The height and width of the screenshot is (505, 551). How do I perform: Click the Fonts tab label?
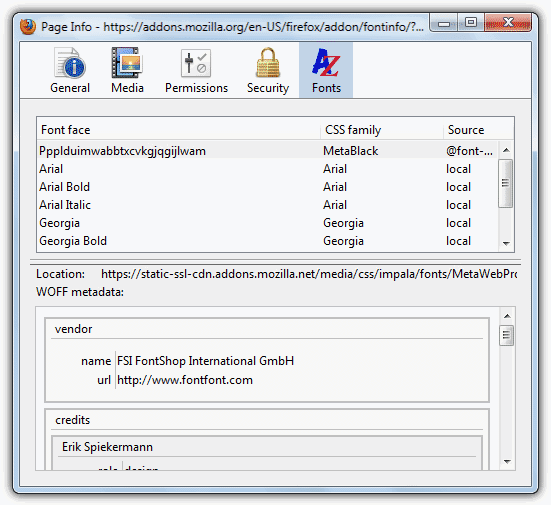pos(326,88)
